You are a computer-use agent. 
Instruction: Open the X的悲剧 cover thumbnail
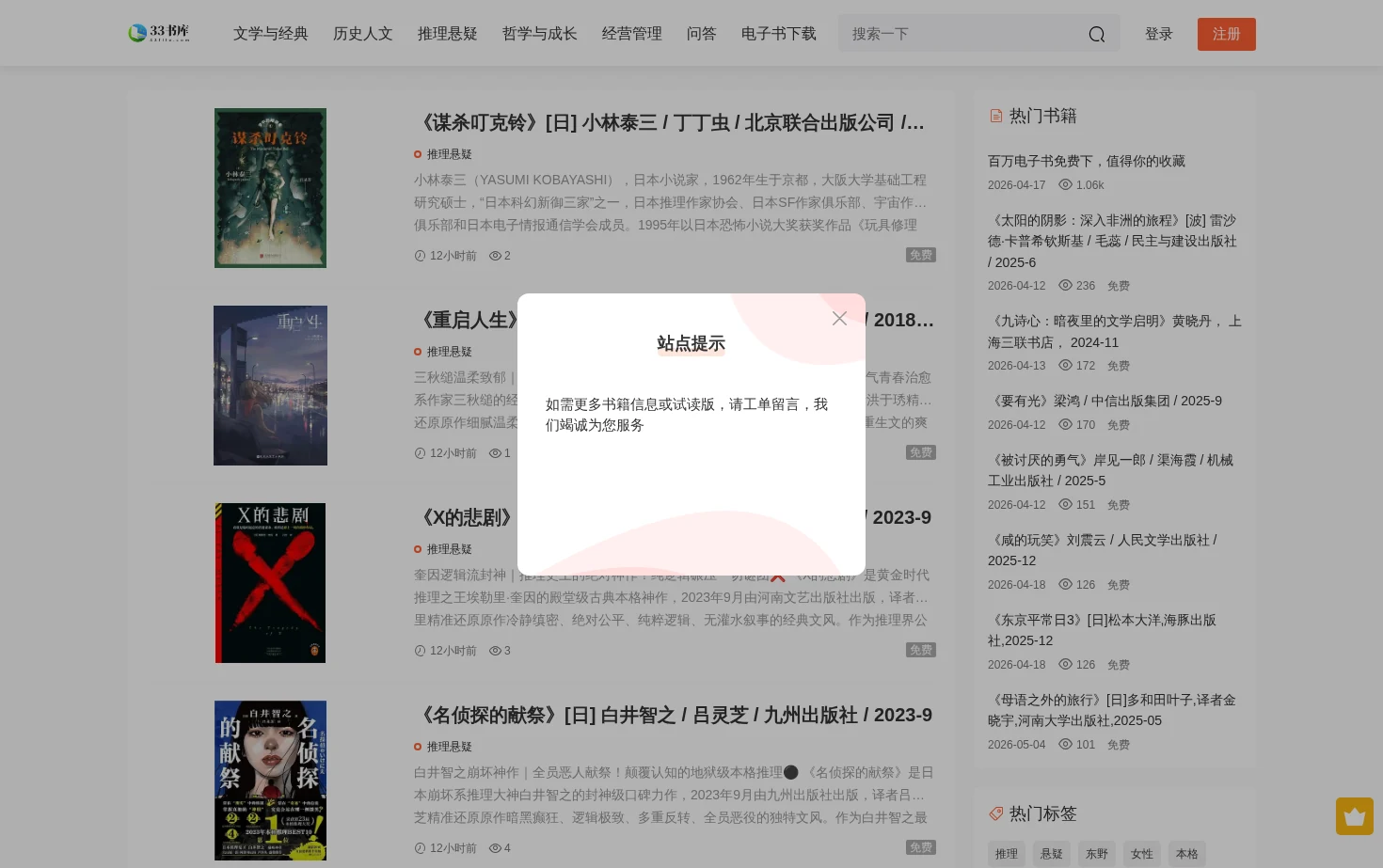coord(270,583)
